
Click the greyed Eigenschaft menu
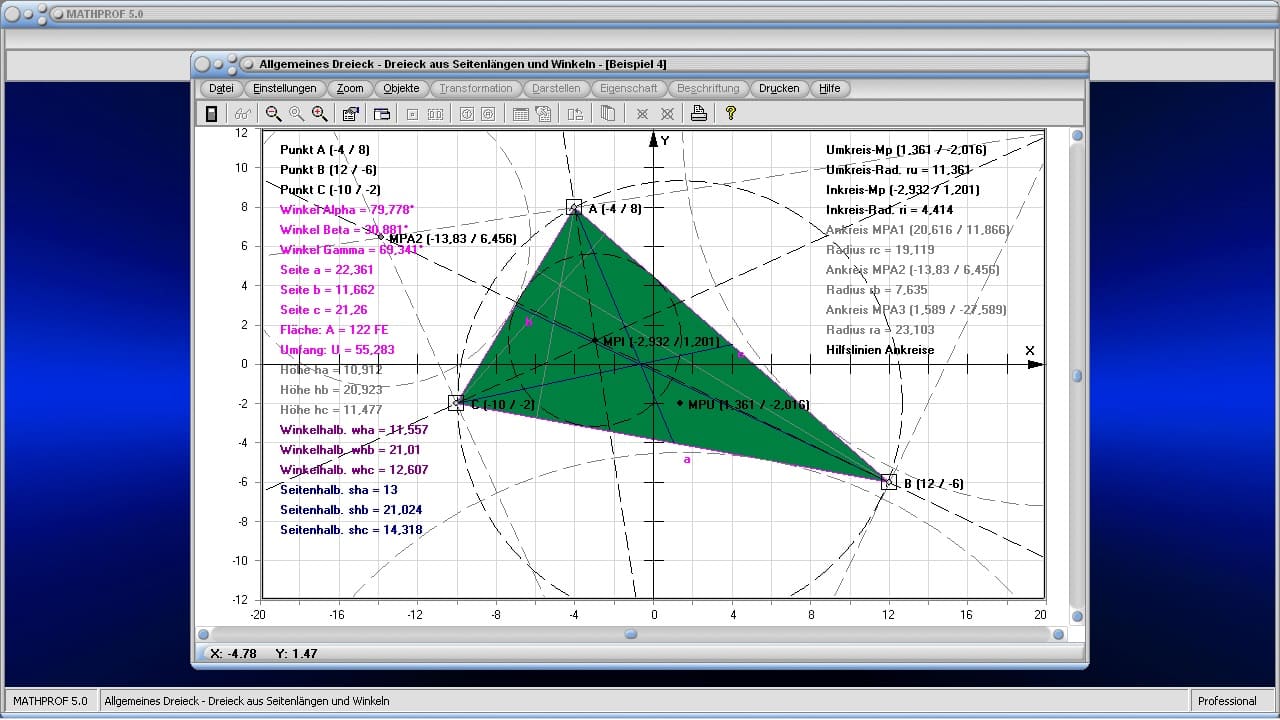click(x=629, y=88)
